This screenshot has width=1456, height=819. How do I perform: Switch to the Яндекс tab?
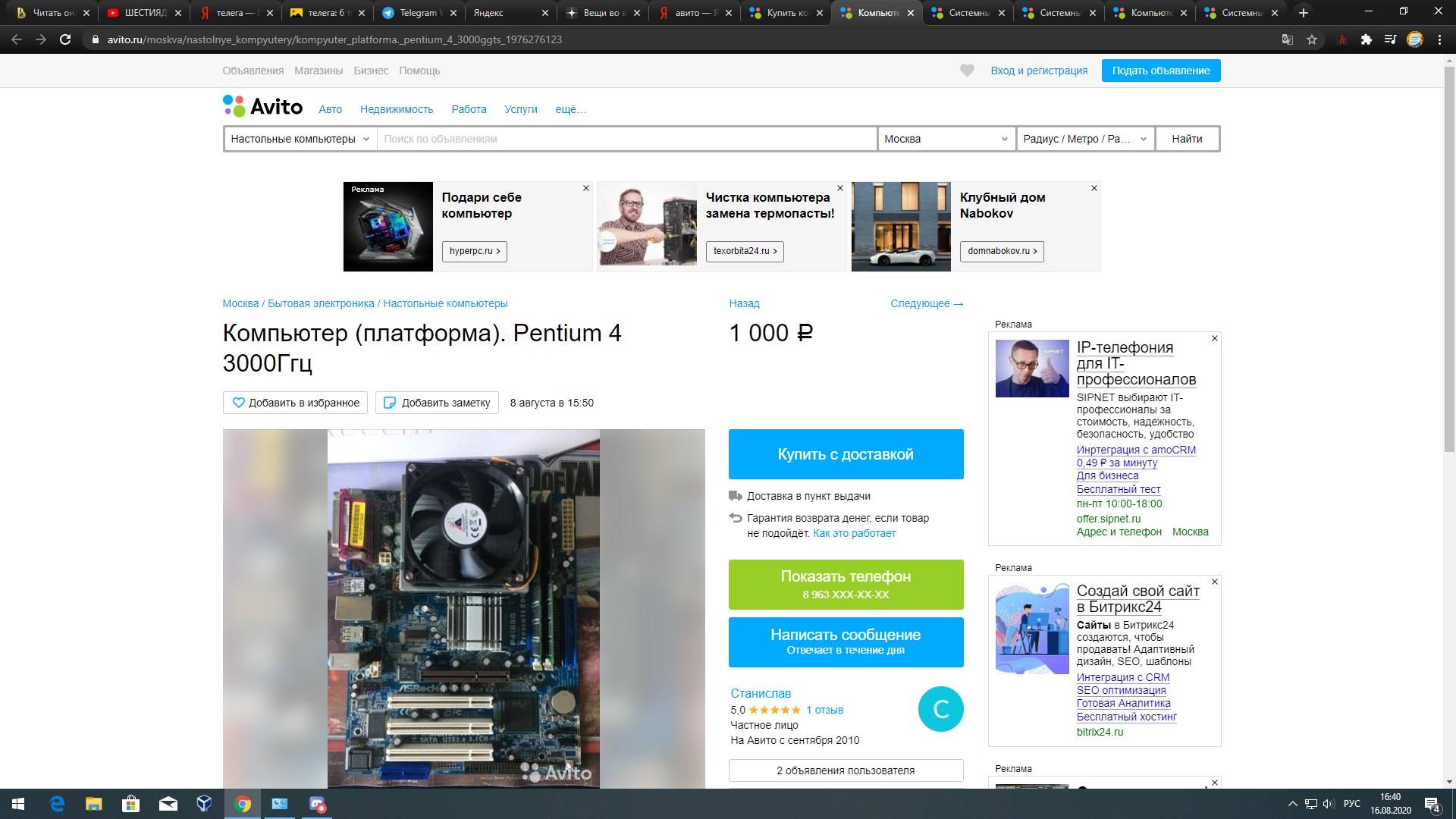pos(510,13)
